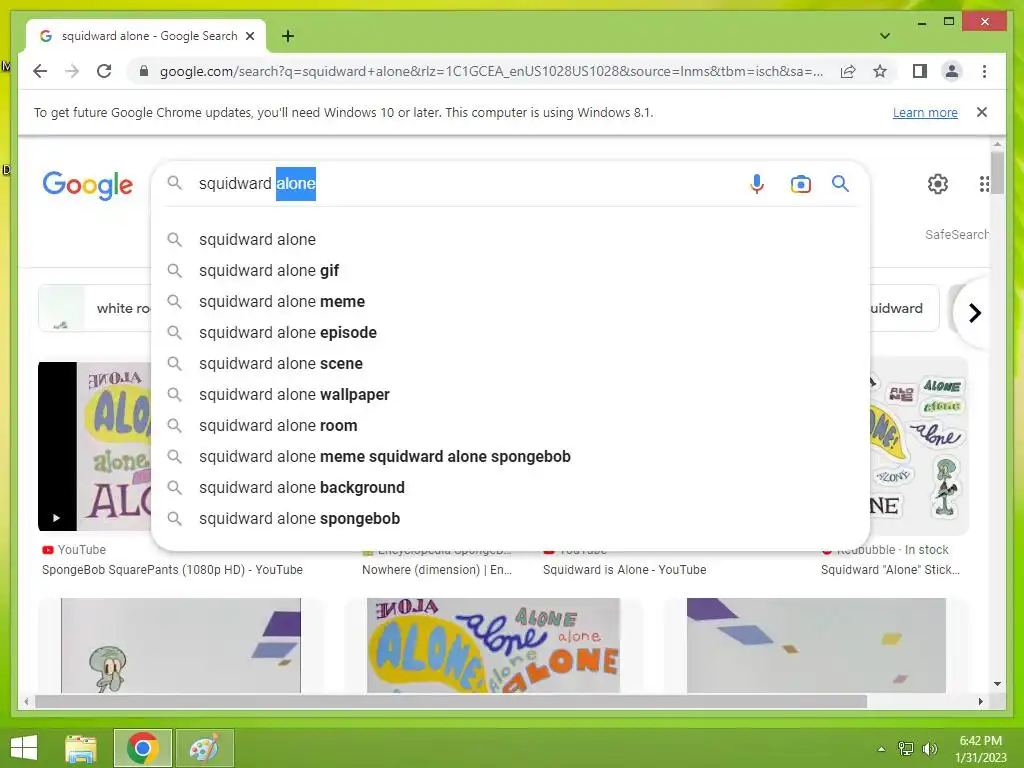Select the 'white room' filter chip

pyautogui.click(x=95, y=308)
